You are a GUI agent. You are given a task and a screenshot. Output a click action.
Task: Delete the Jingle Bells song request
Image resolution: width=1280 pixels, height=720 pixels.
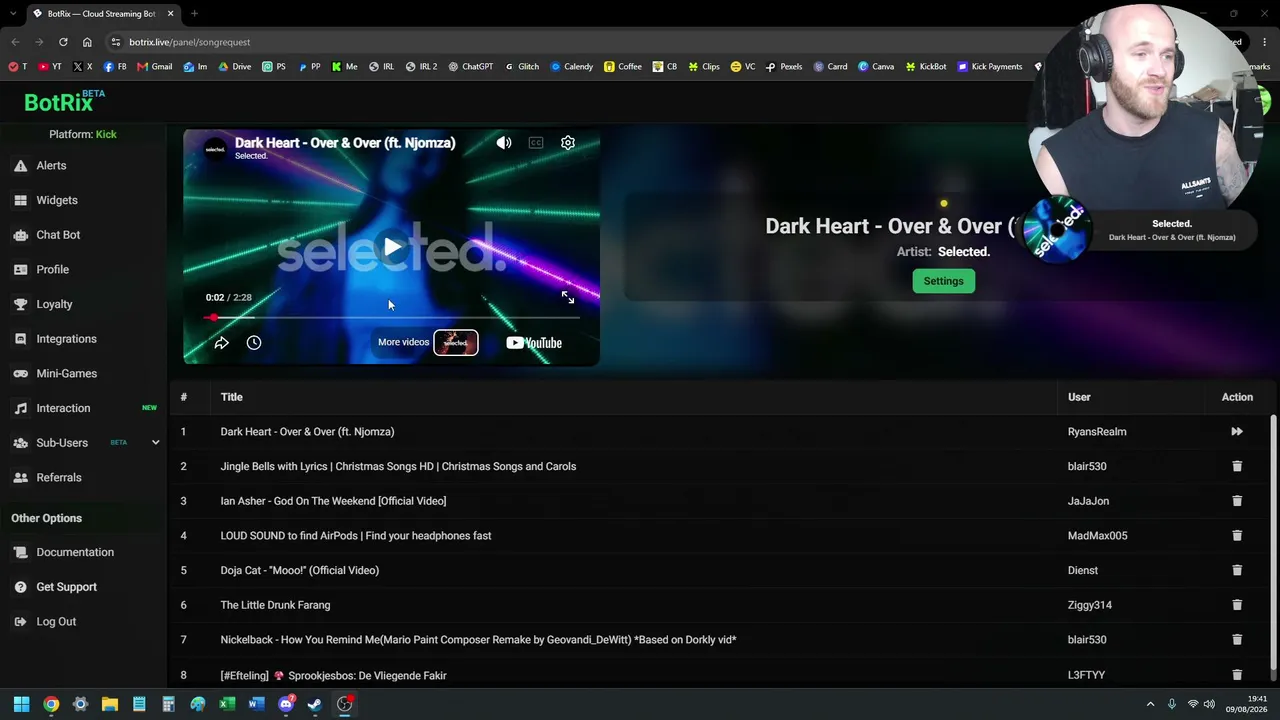tap(1237, 466)
